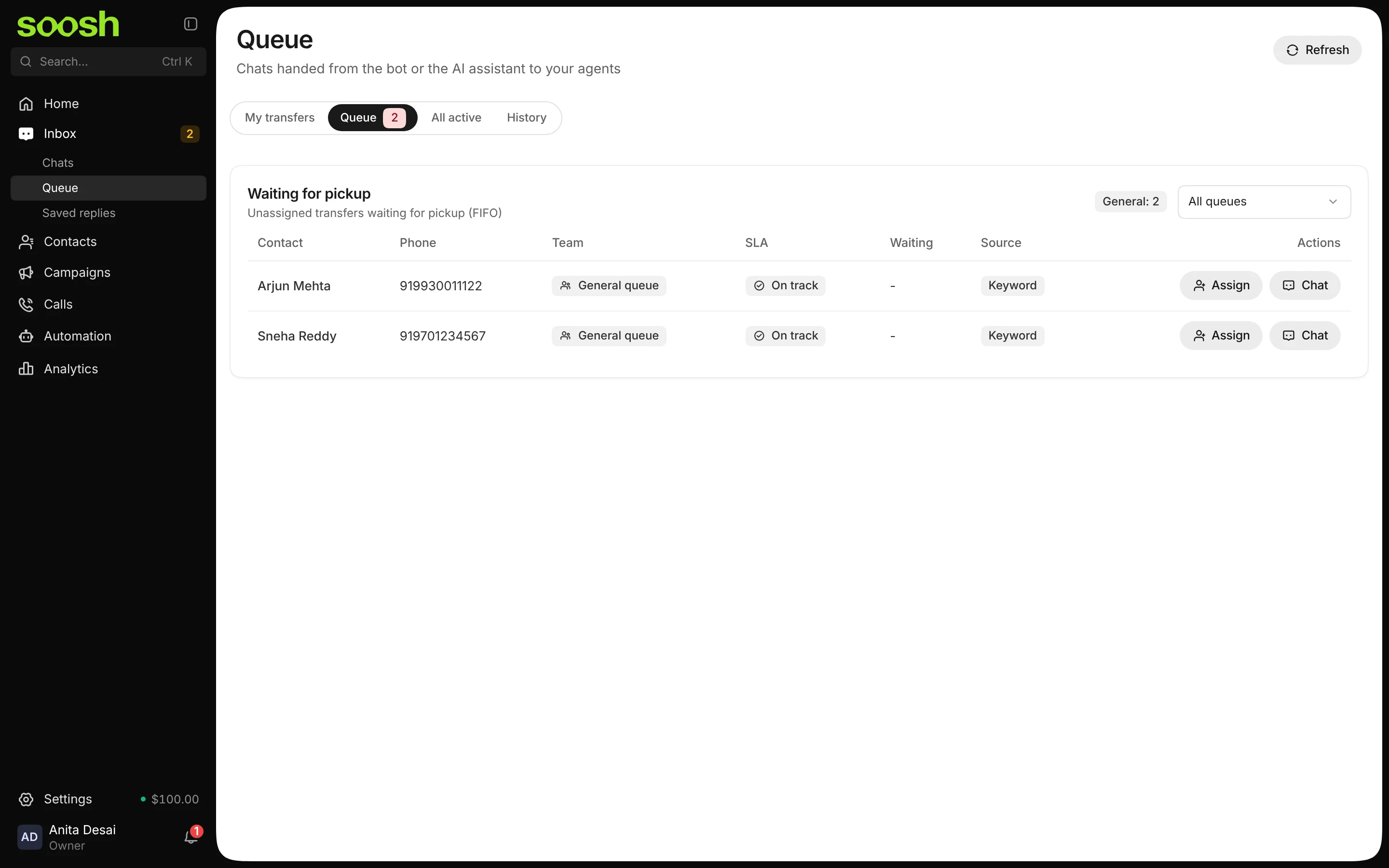Viewport: 1389px width, 868px height.
Task: Click phone number 919701234567
Action: point(443,336)
